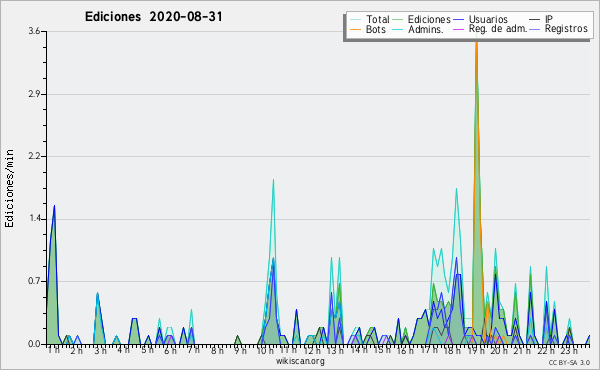Click the Bots orange line swatch in legend
The image size is (600, 370).
pos(355,29)
